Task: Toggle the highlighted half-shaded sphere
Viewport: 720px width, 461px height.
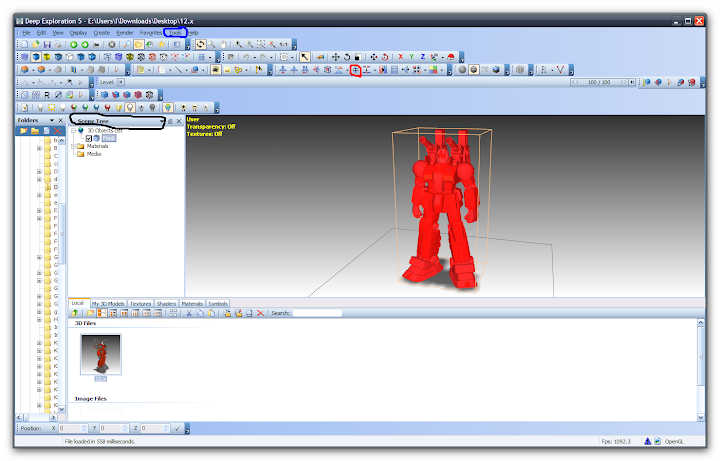Action: (473, 70)
